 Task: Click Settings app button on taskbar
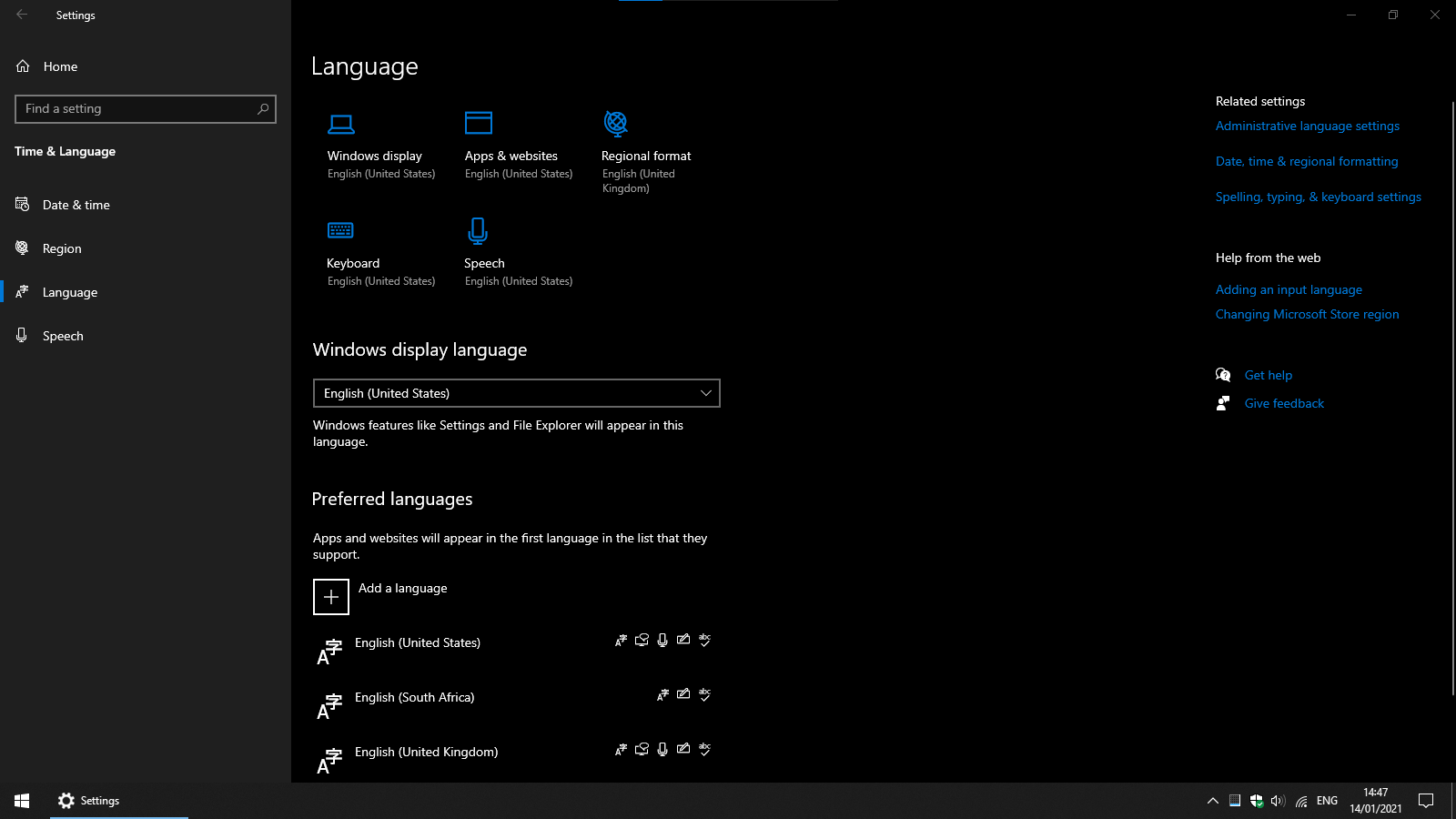pos(119,801)
